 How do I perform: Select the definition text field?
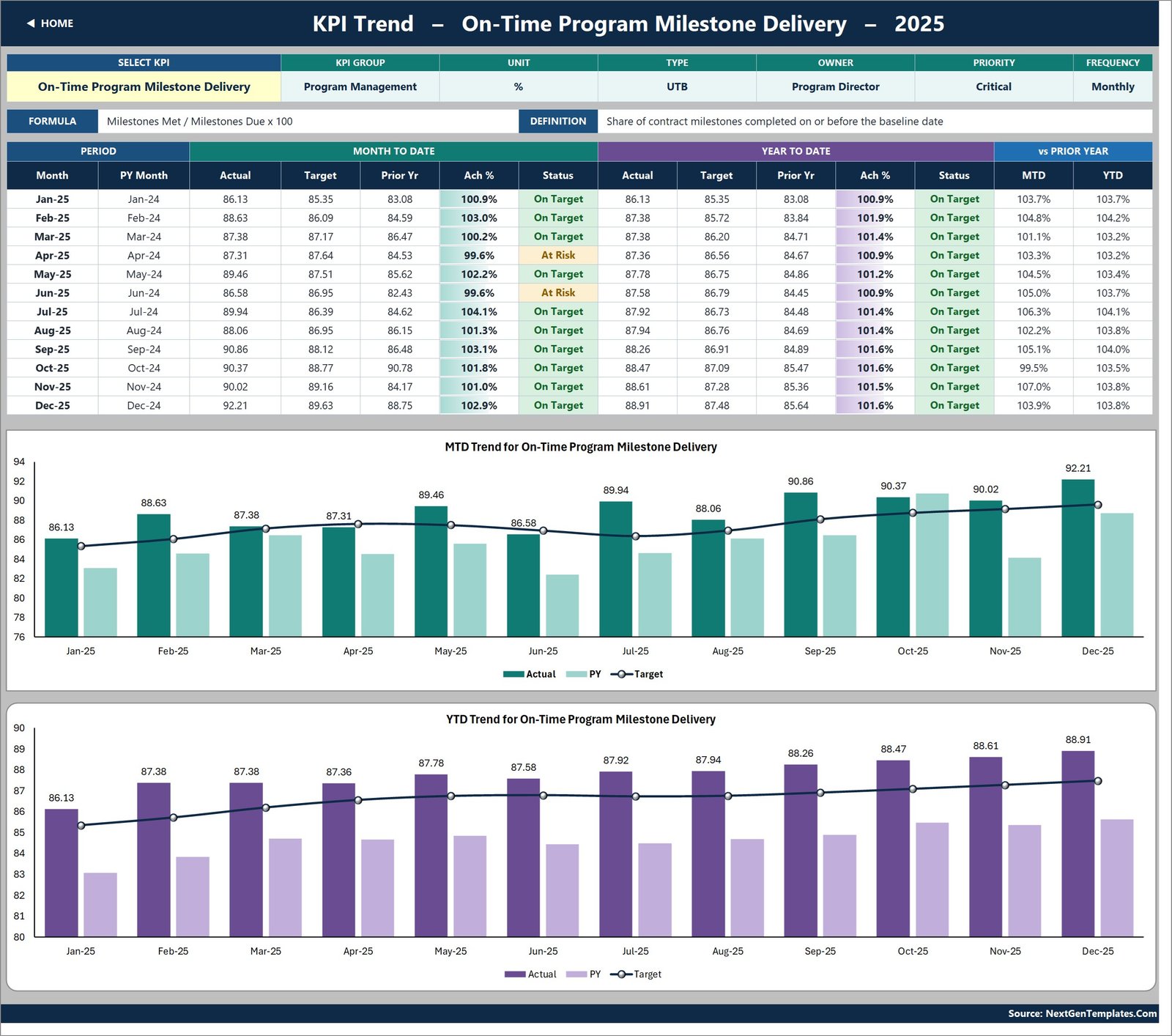click(x=875, y=122)
